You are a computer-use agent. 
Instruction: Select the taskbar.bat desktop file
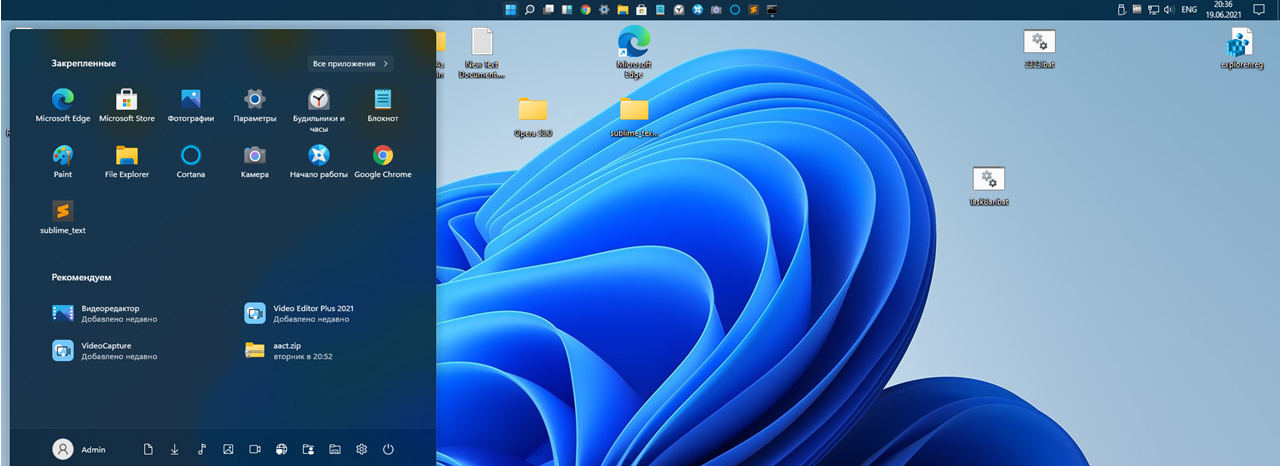pyautogui.click(x=989, y=186)
